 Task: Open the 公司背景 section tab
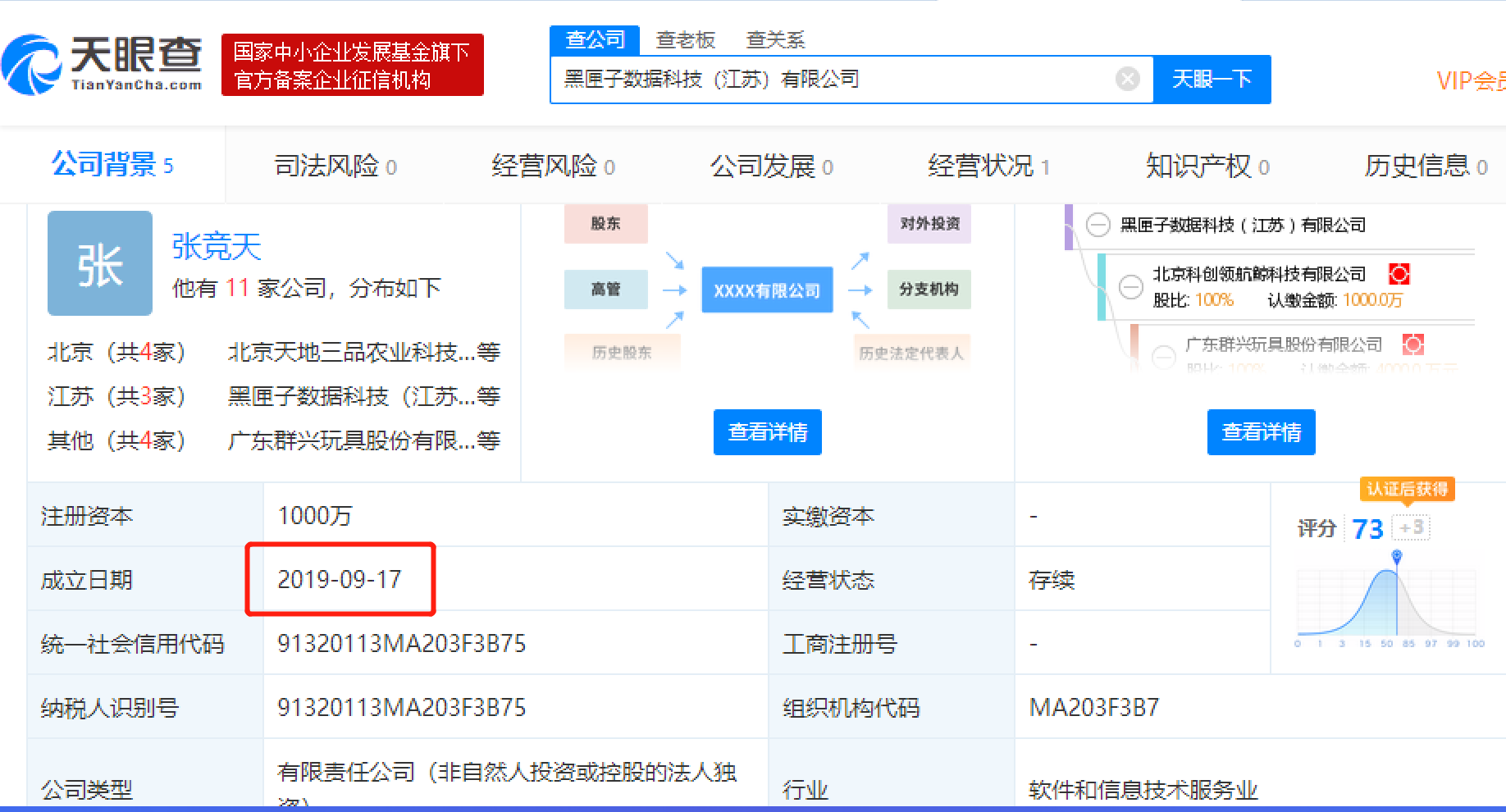[x=112, y=165]
